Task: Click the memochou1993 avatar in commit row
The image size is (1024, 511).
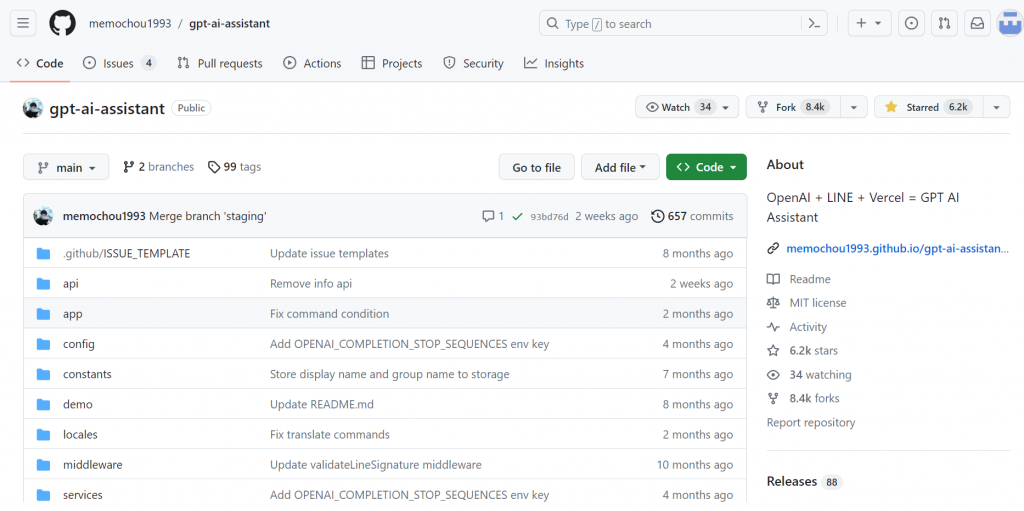Action: (43, 216)
